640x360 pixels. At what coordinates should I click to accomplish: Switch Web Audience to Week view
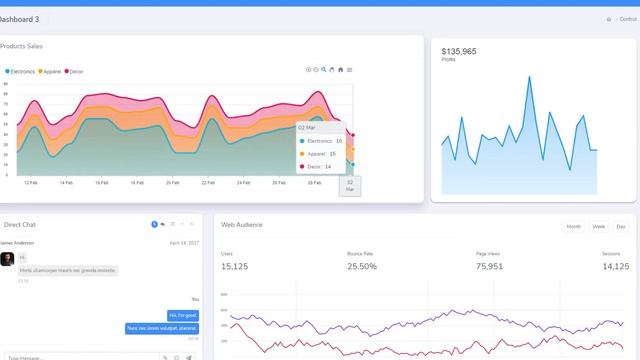pos(599,227)
